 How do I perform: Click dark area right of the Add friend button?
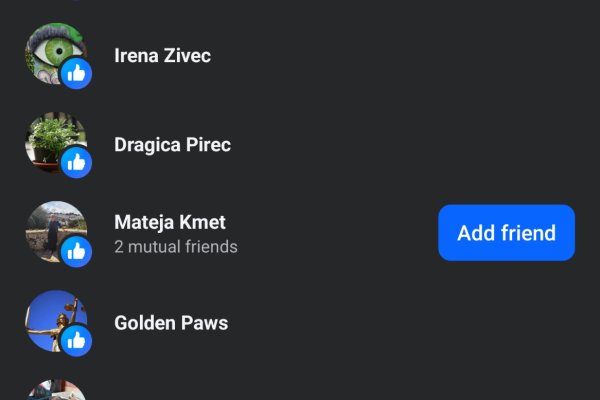point(588,233)
